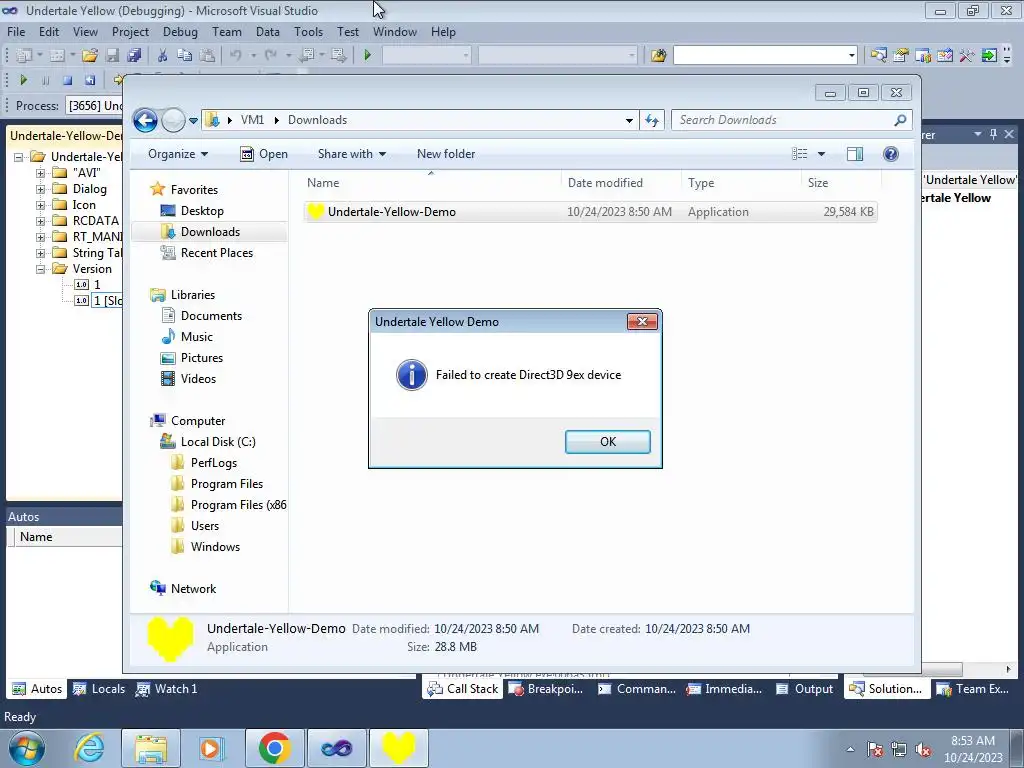The height and width of the screenshot is (768, 1024).
Task: Click the New Project toolbar icon
Action: (24, 56)
